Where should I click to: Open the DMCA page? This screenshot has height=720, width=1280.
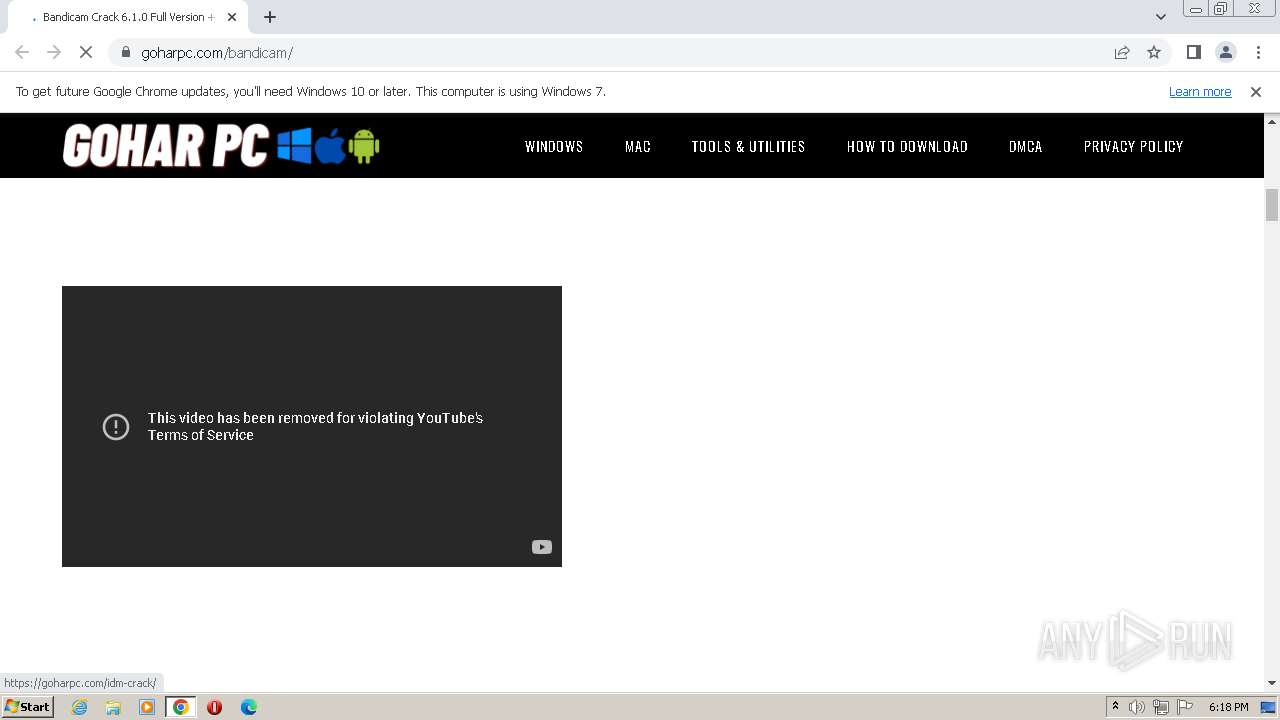[x=1026, y=146]
